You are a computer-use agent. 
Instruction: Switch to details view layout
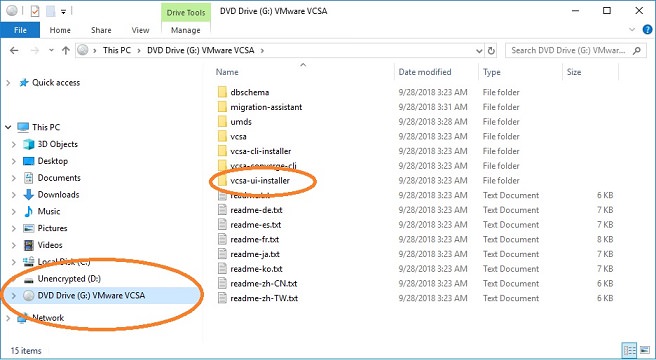630,350
